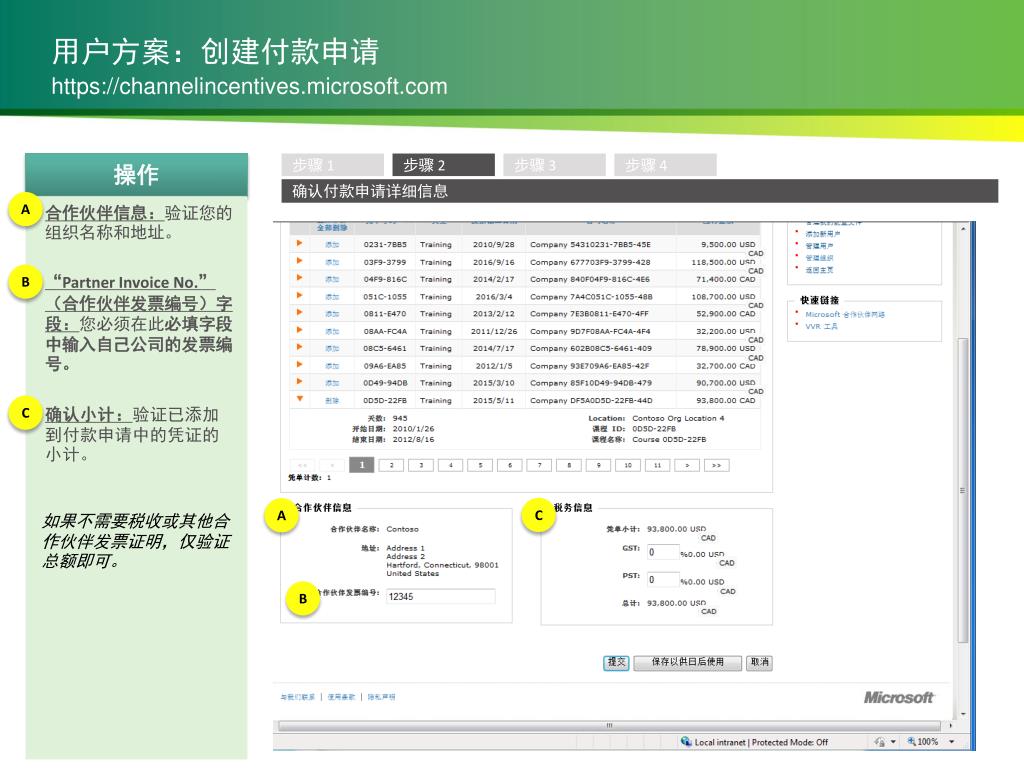Image resolution: width=1024 pixels, height=768 pixels.
Task: Go to page 10 of vouchers
Action: pos(628,465)
